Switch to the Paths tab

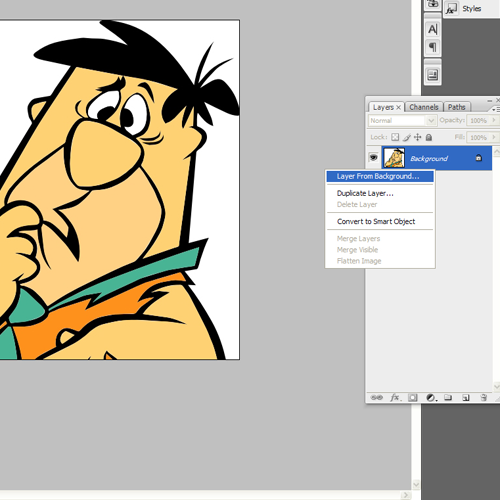click(x=456, y=107)
